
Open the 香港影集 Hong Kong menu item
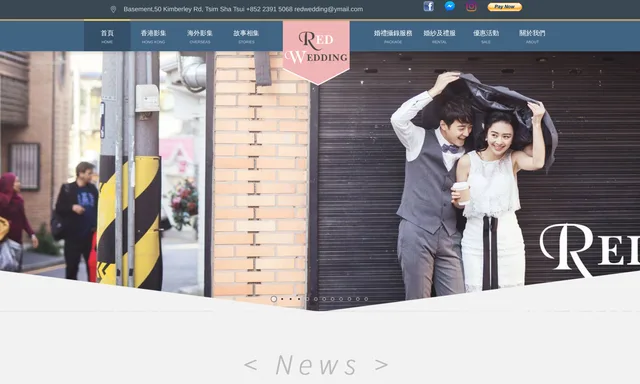[153, 36]
